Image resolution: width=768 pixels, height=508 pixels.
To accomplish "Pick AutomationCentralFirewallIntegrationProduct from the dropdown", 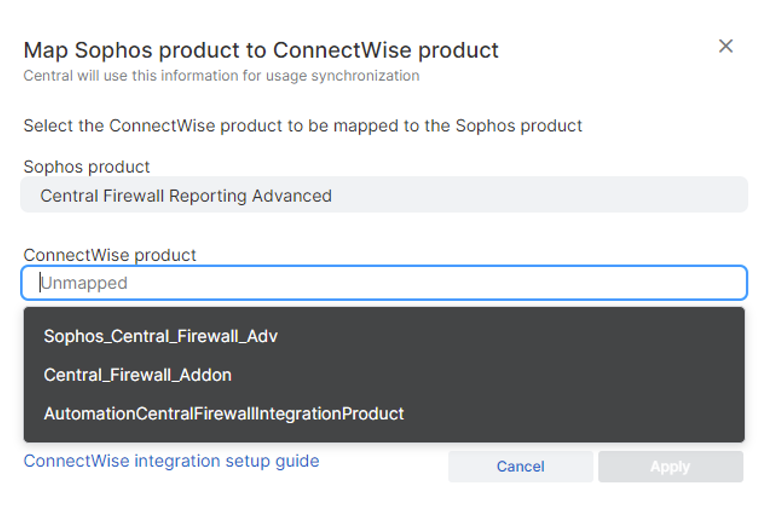I will (223, 413).
